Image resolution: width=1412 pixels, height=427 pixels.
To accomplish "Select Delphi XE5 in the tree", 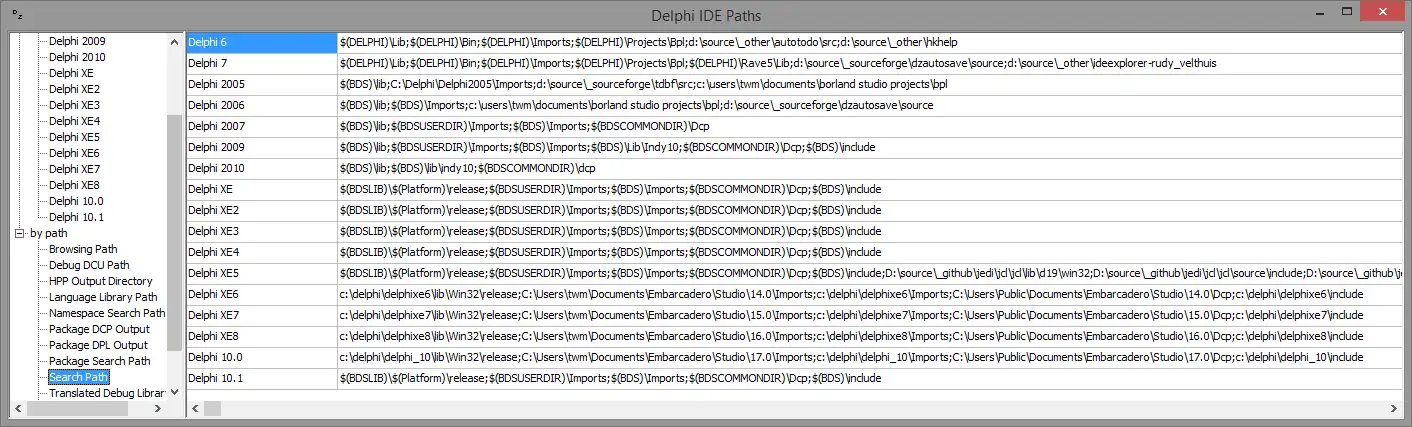I will [74, 137].
